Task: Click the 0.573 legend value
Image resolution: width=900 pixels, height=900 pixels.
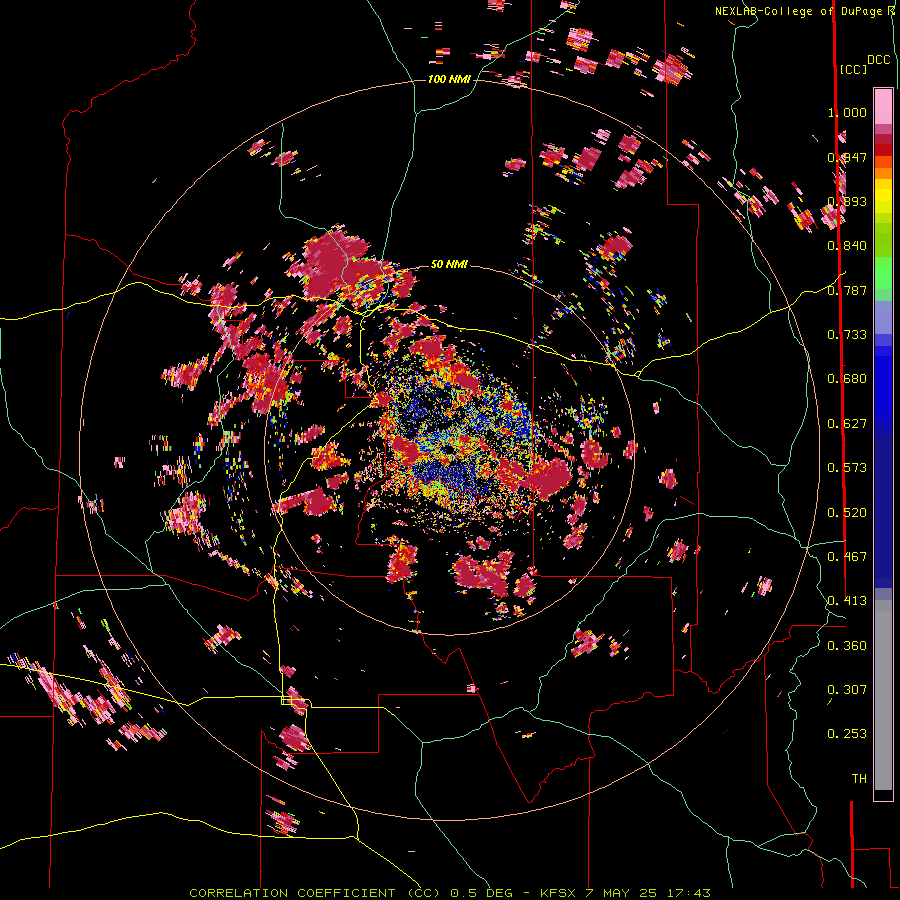Action: 847,468
